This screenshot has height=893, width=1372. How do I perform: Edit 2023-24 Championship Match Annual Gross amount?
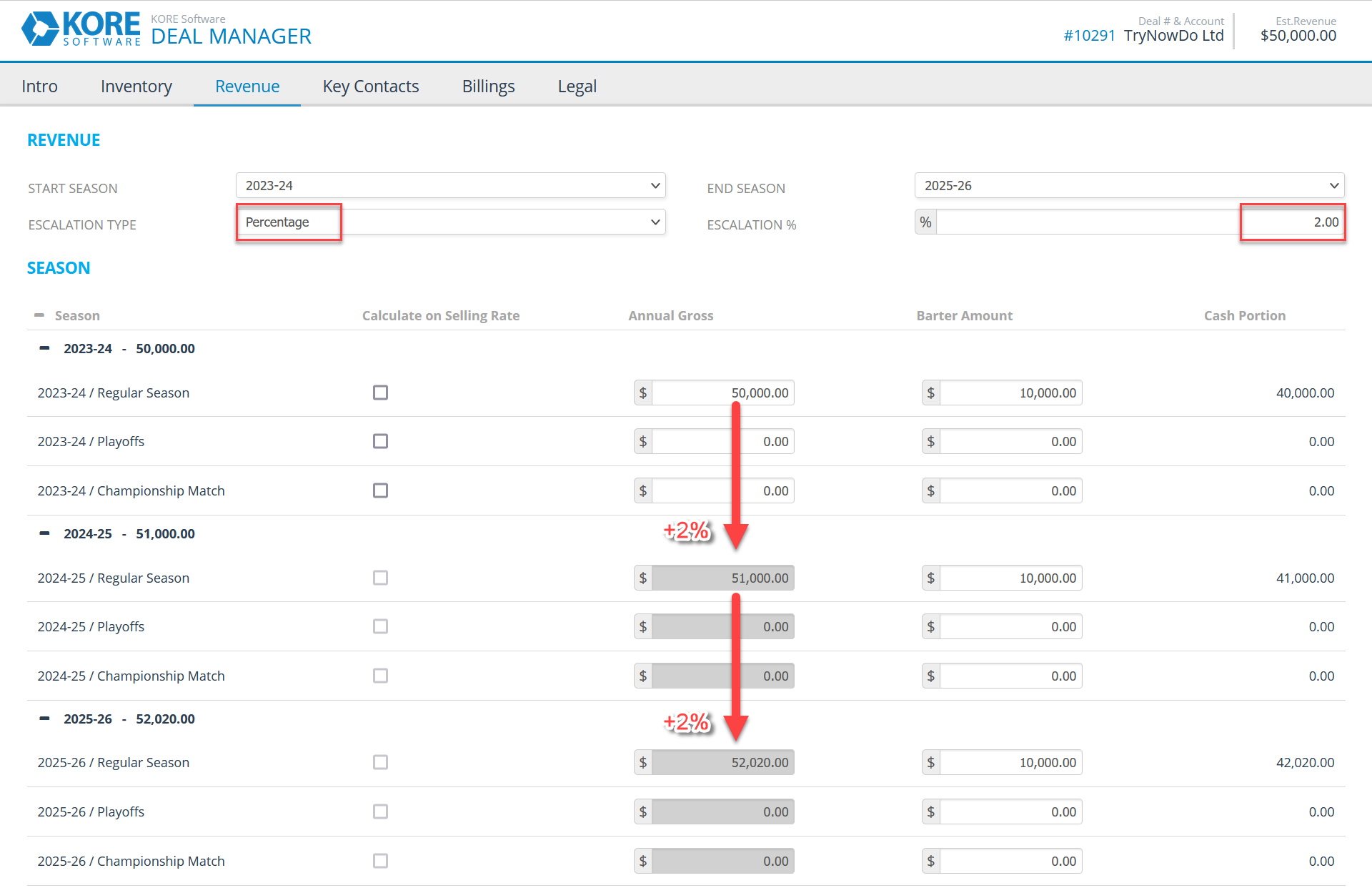(723, 490)
